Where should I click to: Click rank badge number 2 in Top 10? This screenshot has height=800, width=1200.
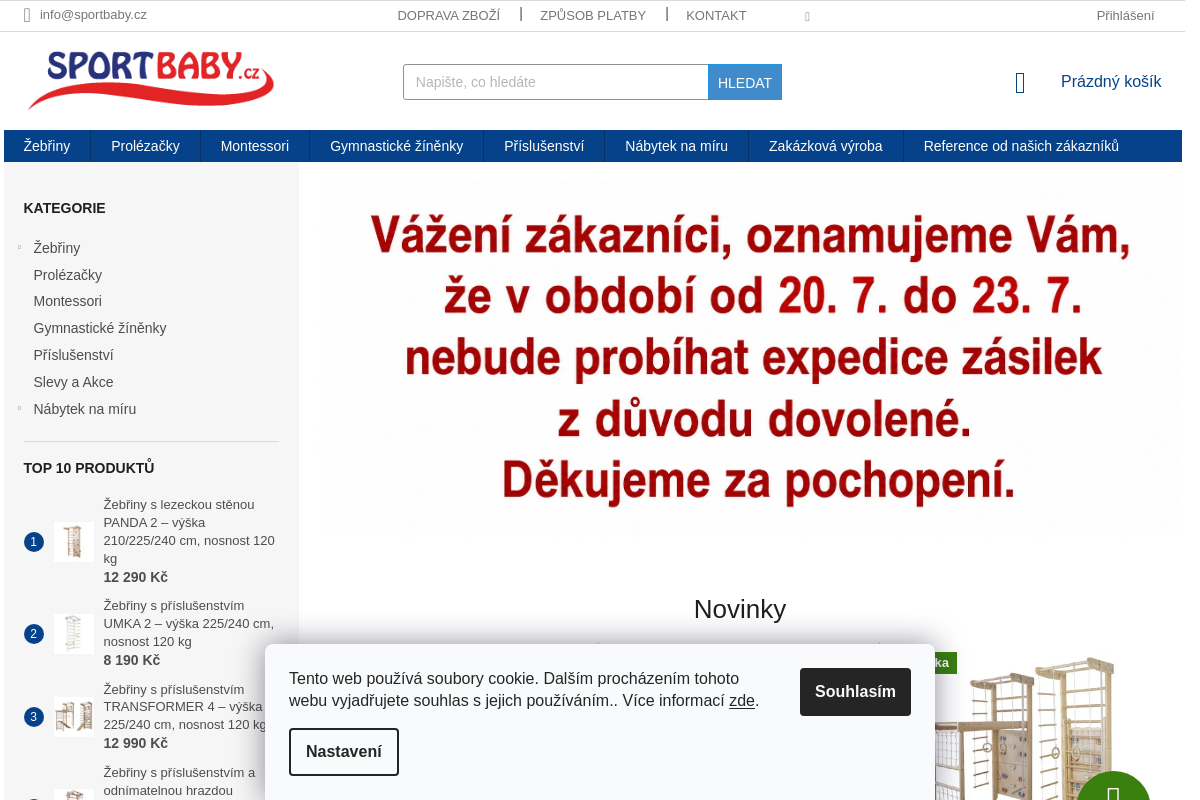click(34, 634)
